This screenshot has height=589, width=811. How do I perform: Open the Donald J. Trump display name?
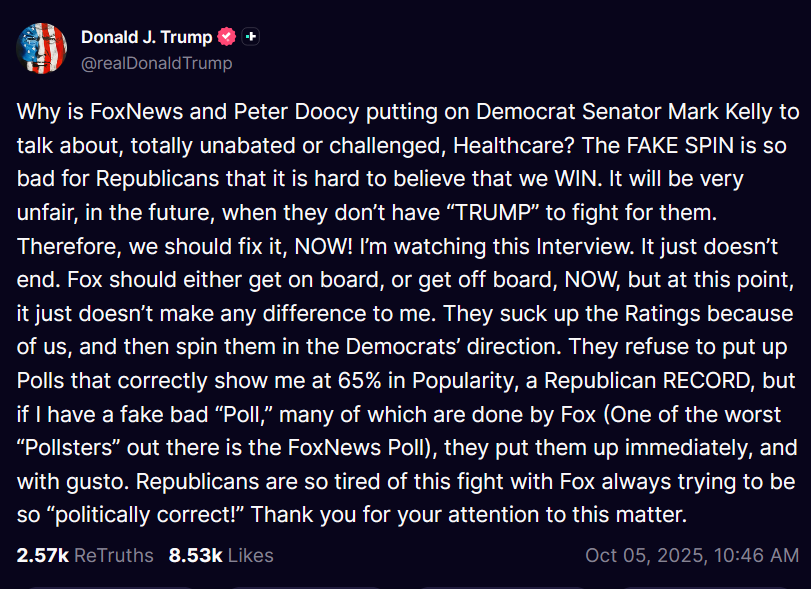click(146, 37)
